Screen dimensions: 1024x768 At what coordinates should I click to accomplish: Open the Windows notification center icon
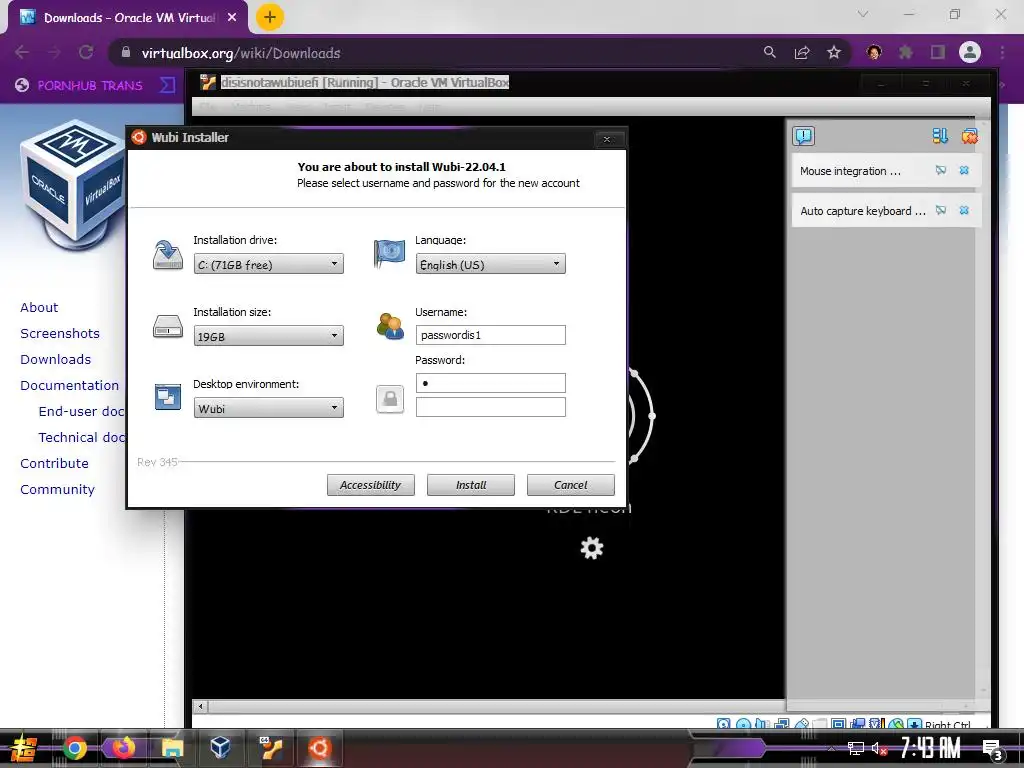[993, 750]
